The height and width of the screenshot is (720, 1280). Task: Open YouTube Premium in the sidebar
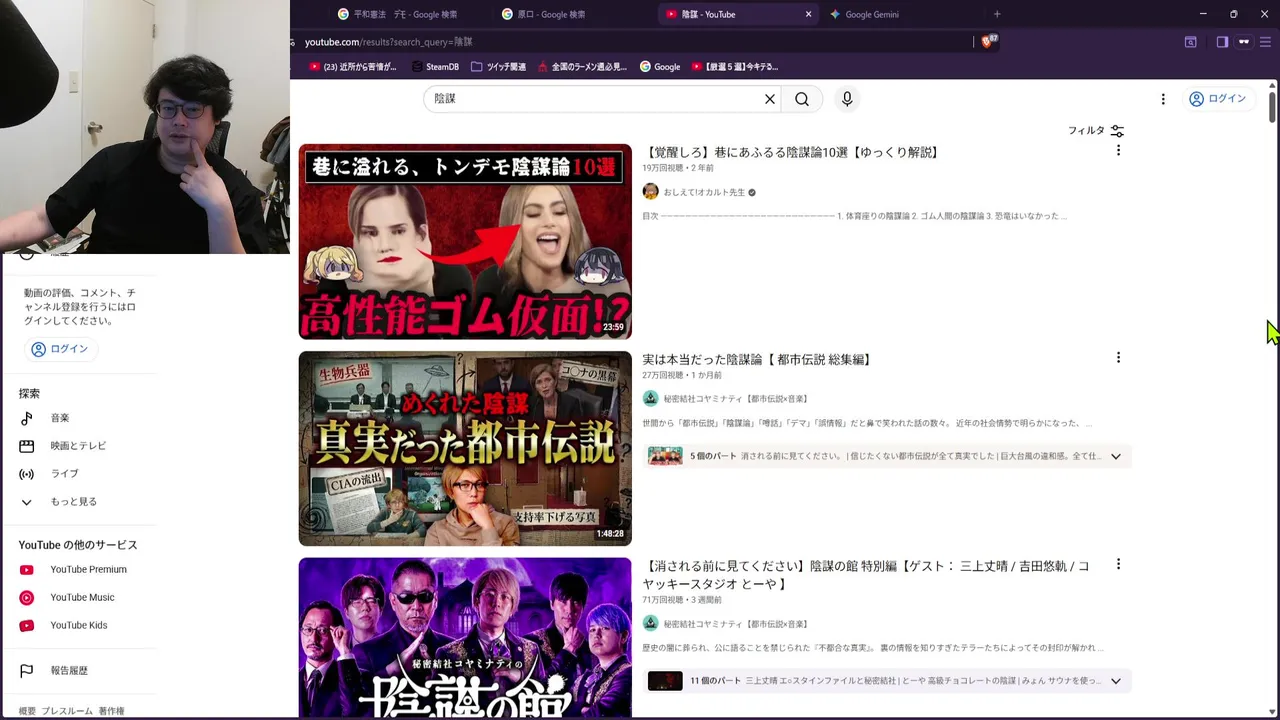point(88,570)
